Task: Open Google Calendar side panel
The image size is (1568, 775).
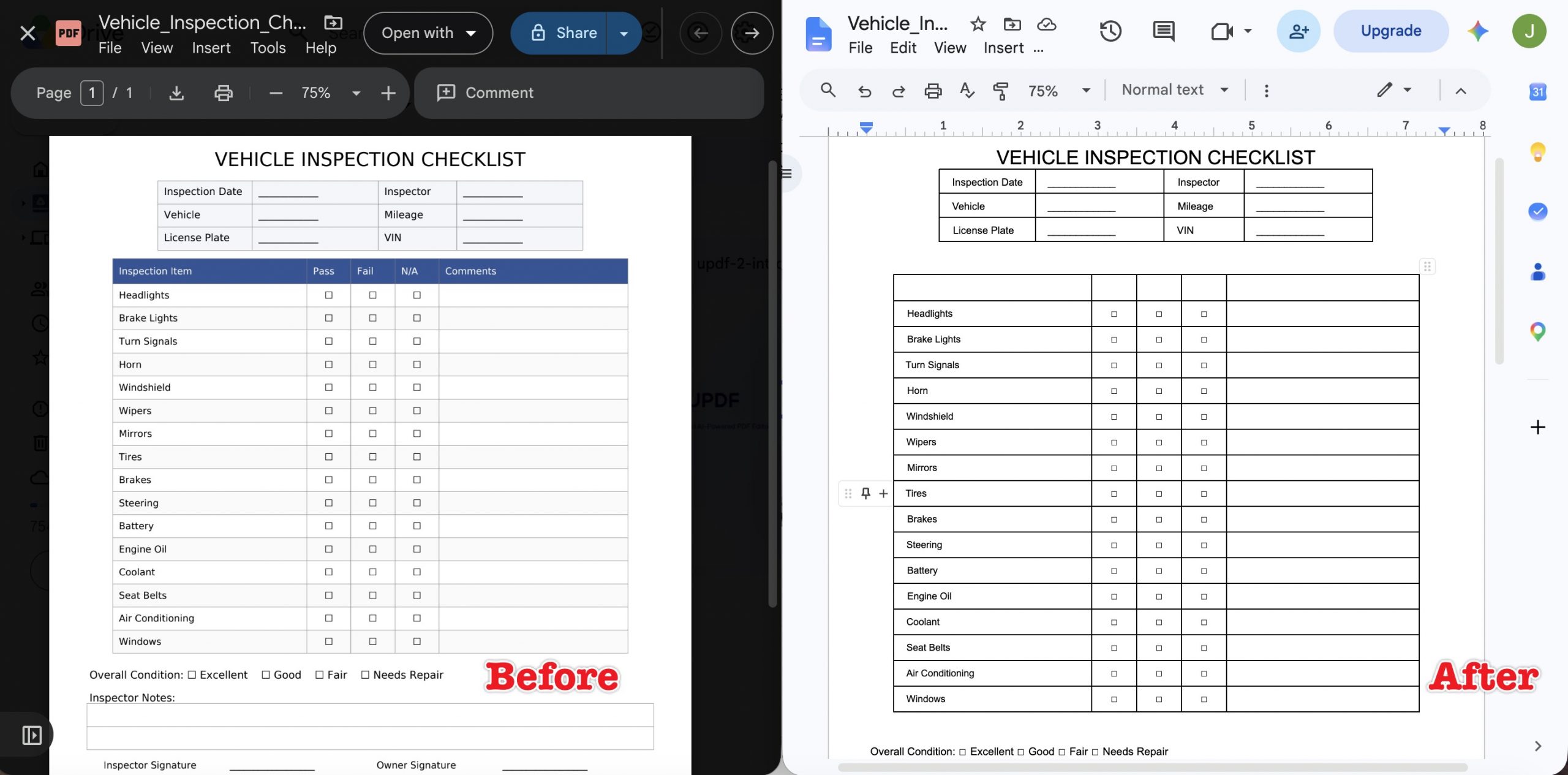Action: coord(1537,92)
